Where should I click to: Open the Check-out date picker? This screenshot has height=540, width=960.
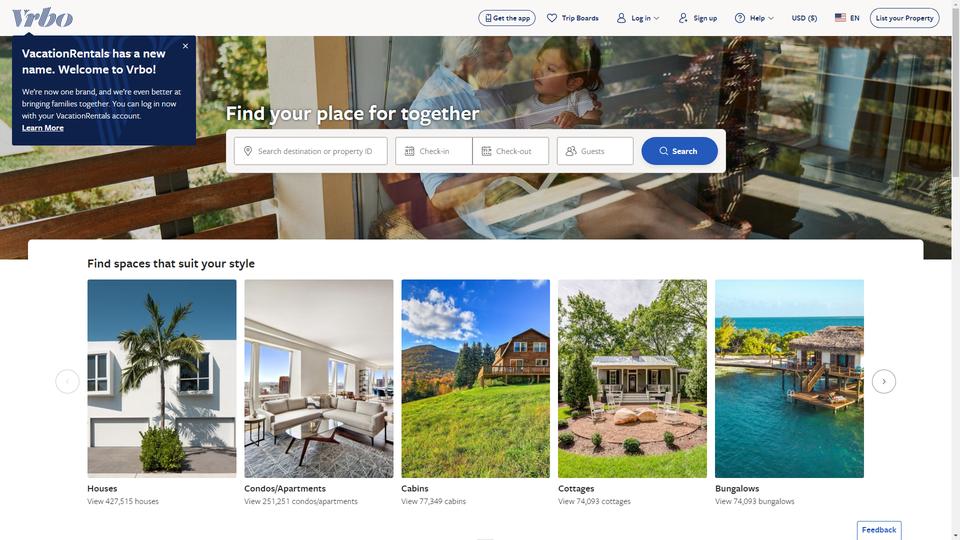click(511, 151)
